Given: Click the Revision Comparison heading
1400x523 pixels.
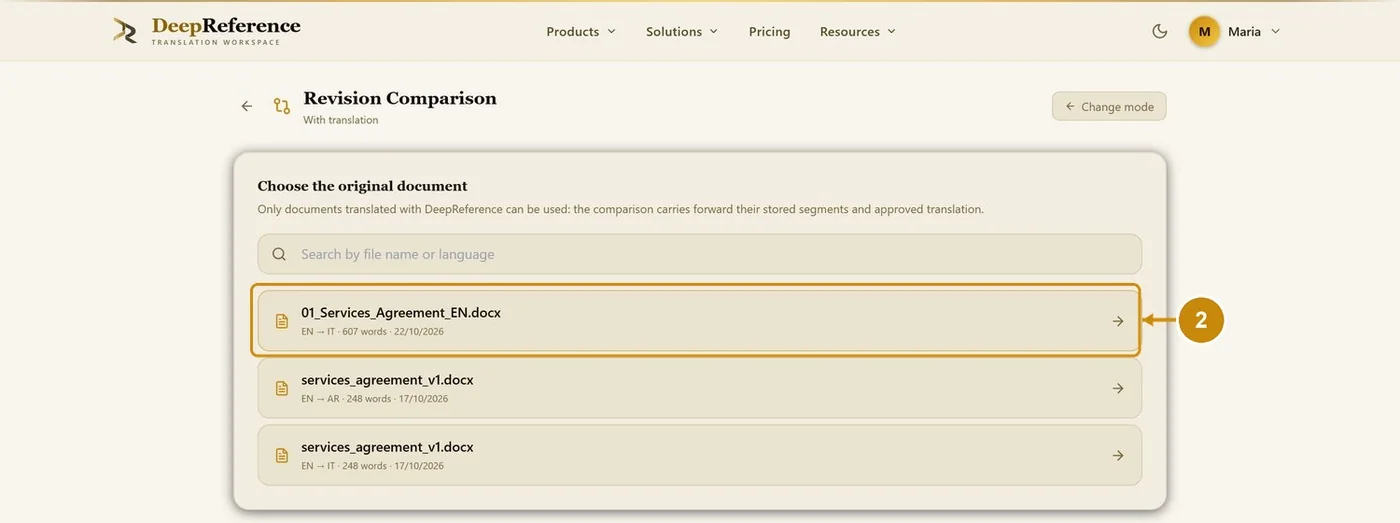Looking at the screenshot, I should click(400, 98).
